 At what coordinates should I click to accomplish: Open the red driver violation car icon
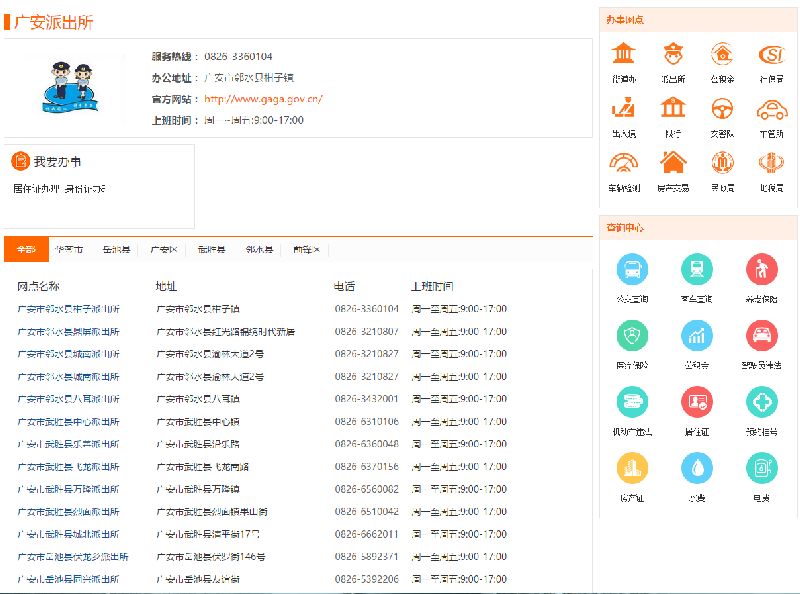point(762,335)
